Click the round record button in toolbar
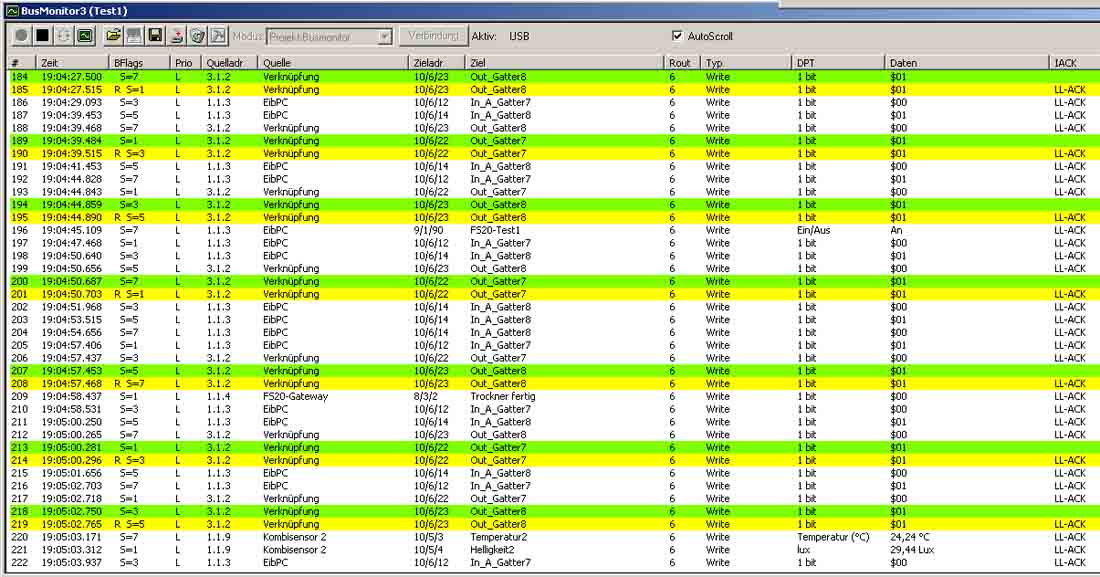Viewport: 1100px width, 577px height. (20, 36)
